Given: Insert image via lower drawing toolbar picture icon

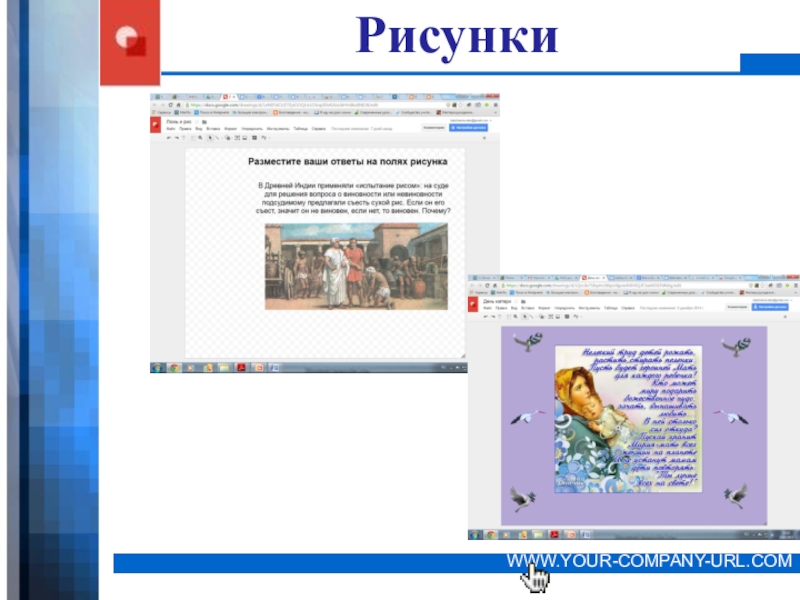Looking at the screenshot, I should coord(558,316).
